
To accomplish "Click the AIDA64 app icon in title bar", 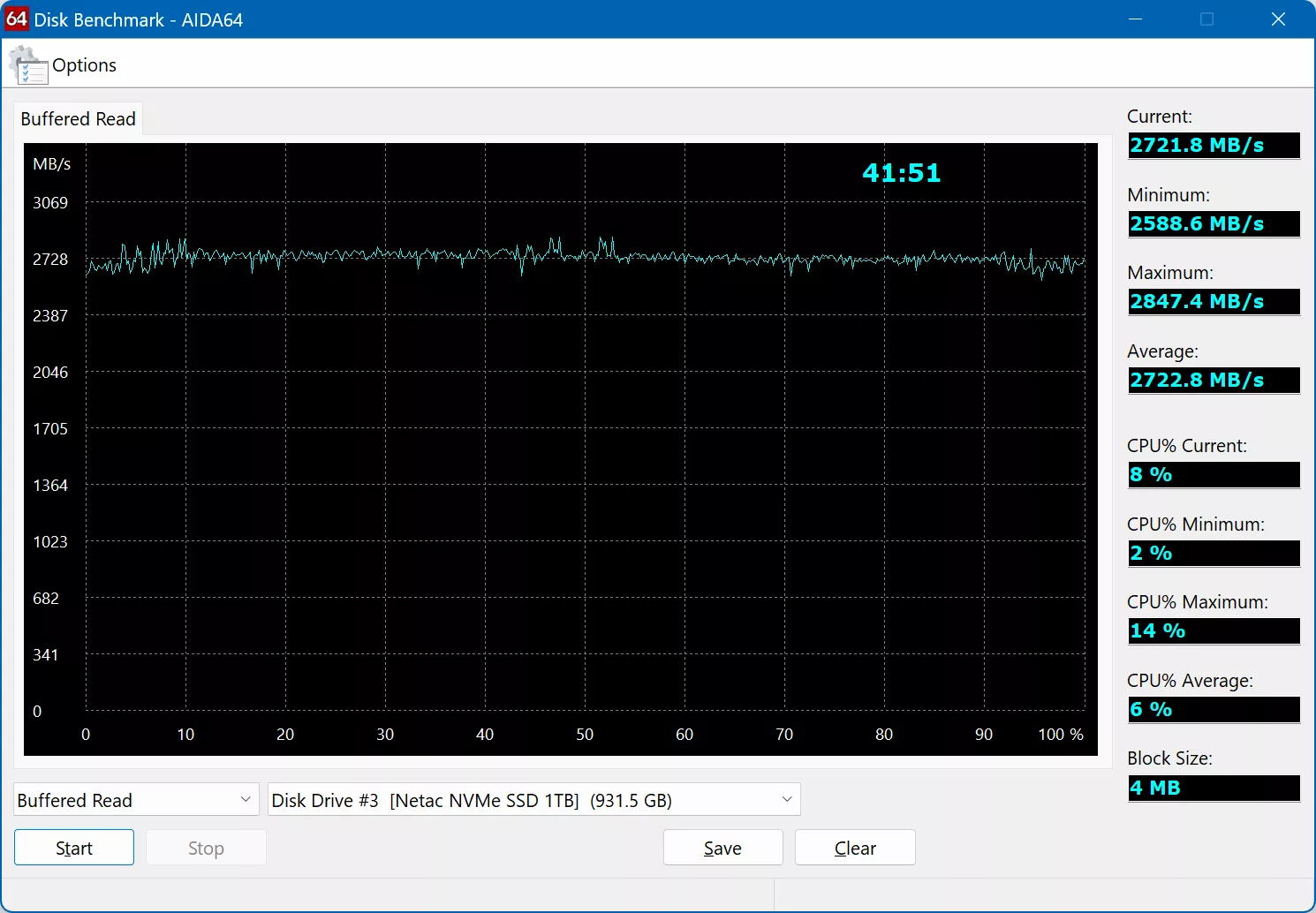I will coord(16,19).
